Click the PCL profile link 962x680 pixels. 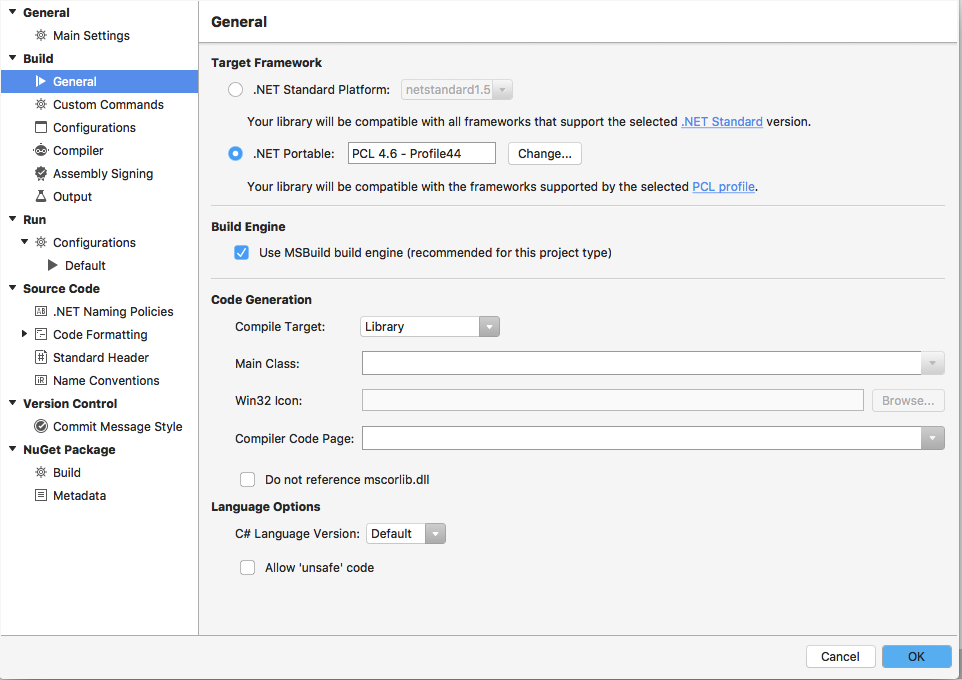[723, 186]
